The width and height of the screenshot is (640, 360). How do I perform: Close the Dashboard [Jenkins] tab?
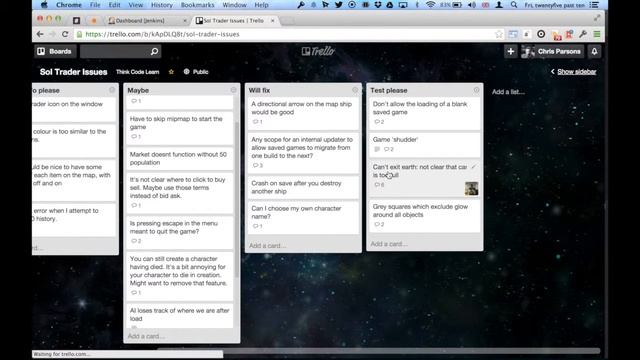pyautogui.click(x=185, y=20)
